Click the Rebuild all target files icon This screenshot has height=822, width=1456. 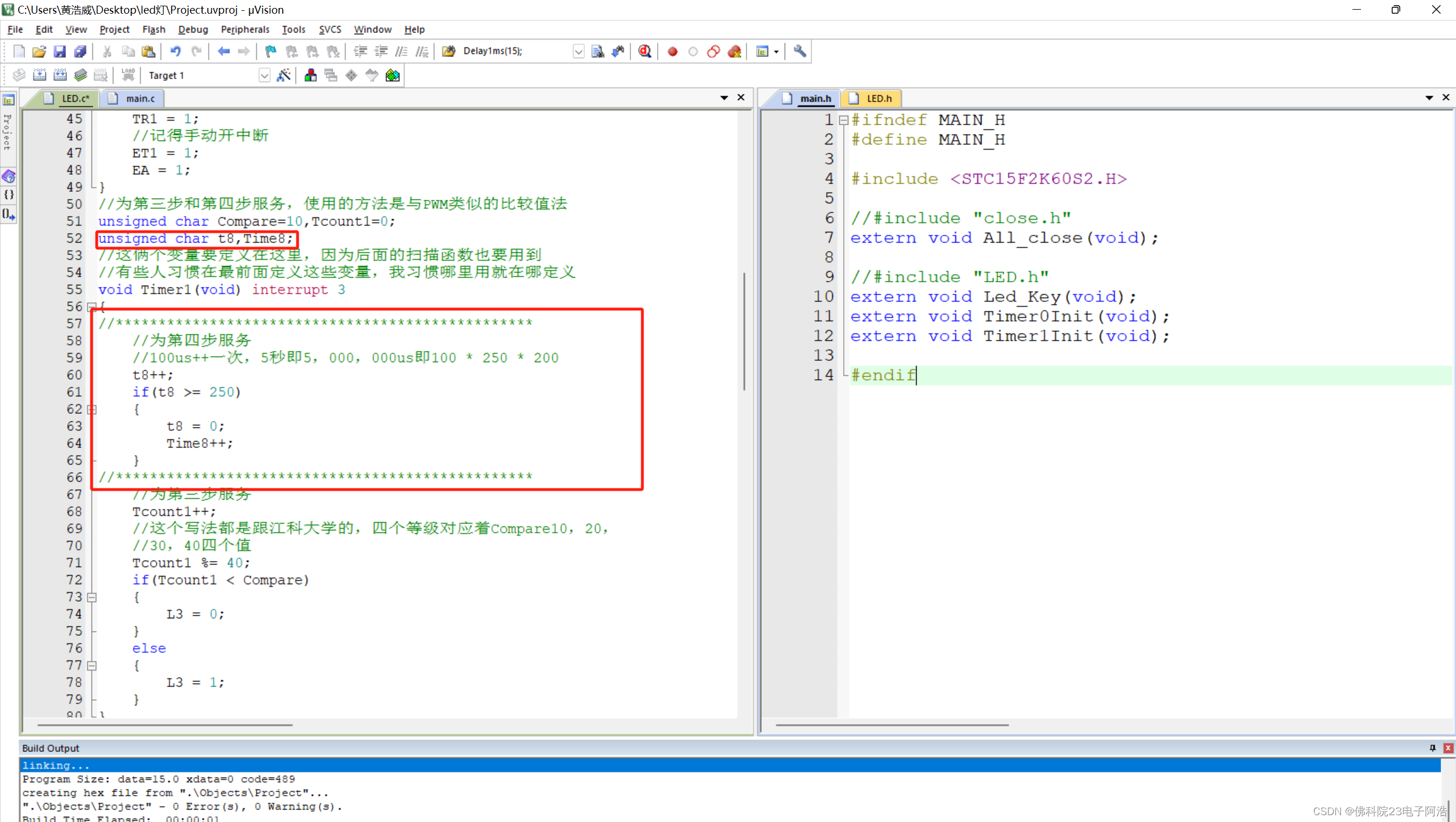pyautogui.click(x=60, y=75)
